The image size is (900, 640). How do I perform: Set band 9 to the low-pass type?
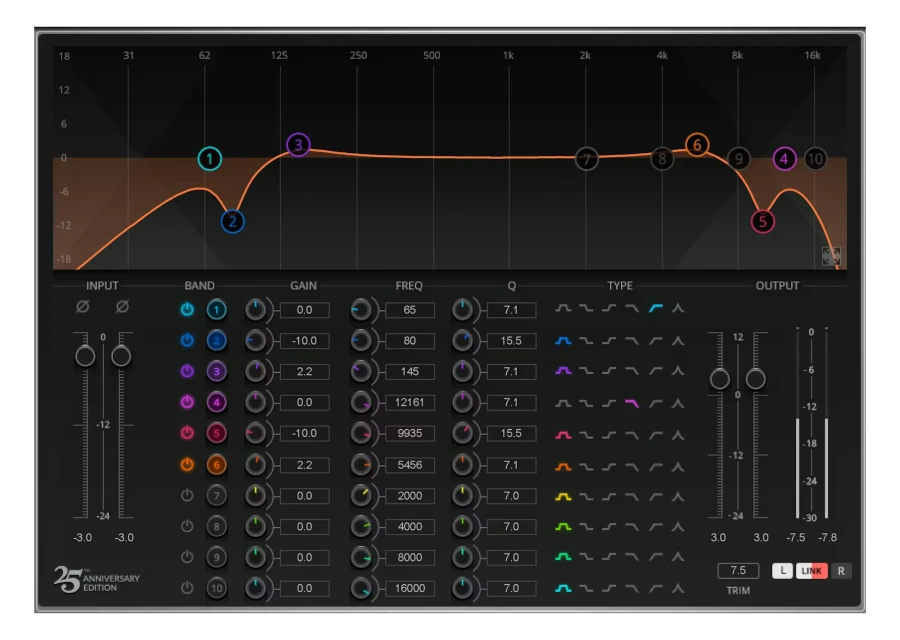click(632, 557)
